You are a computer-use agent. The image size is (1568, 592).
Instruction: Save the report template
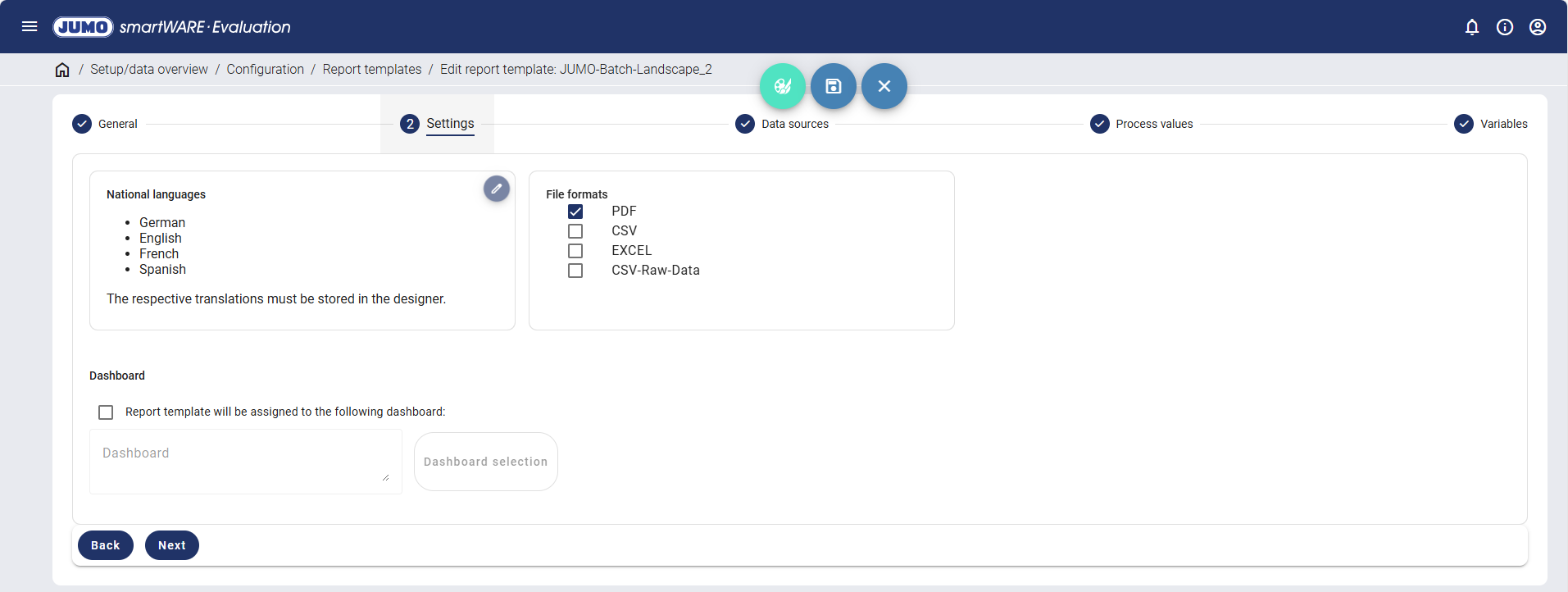833,86
